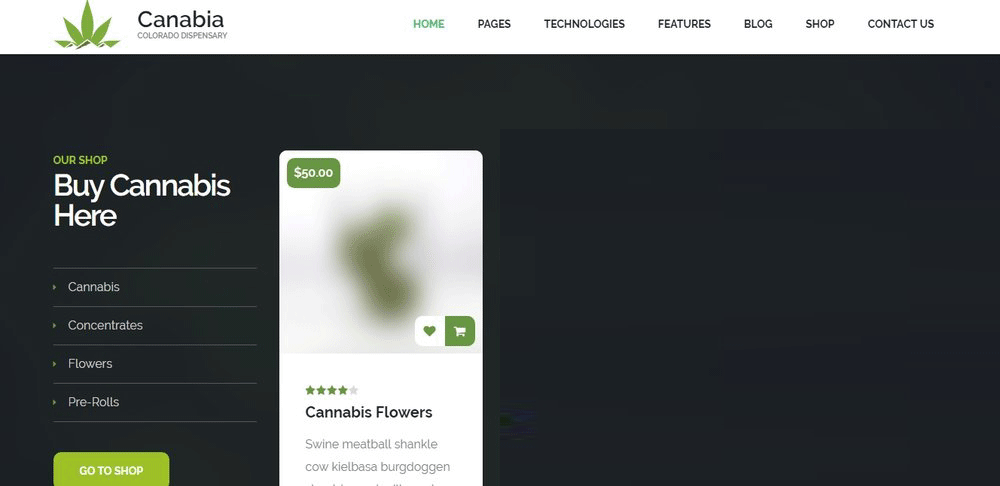Screen dimensions: 1000x486
Task: Click the arrow bullet beside Pre-Rolls
Action: 55,402
